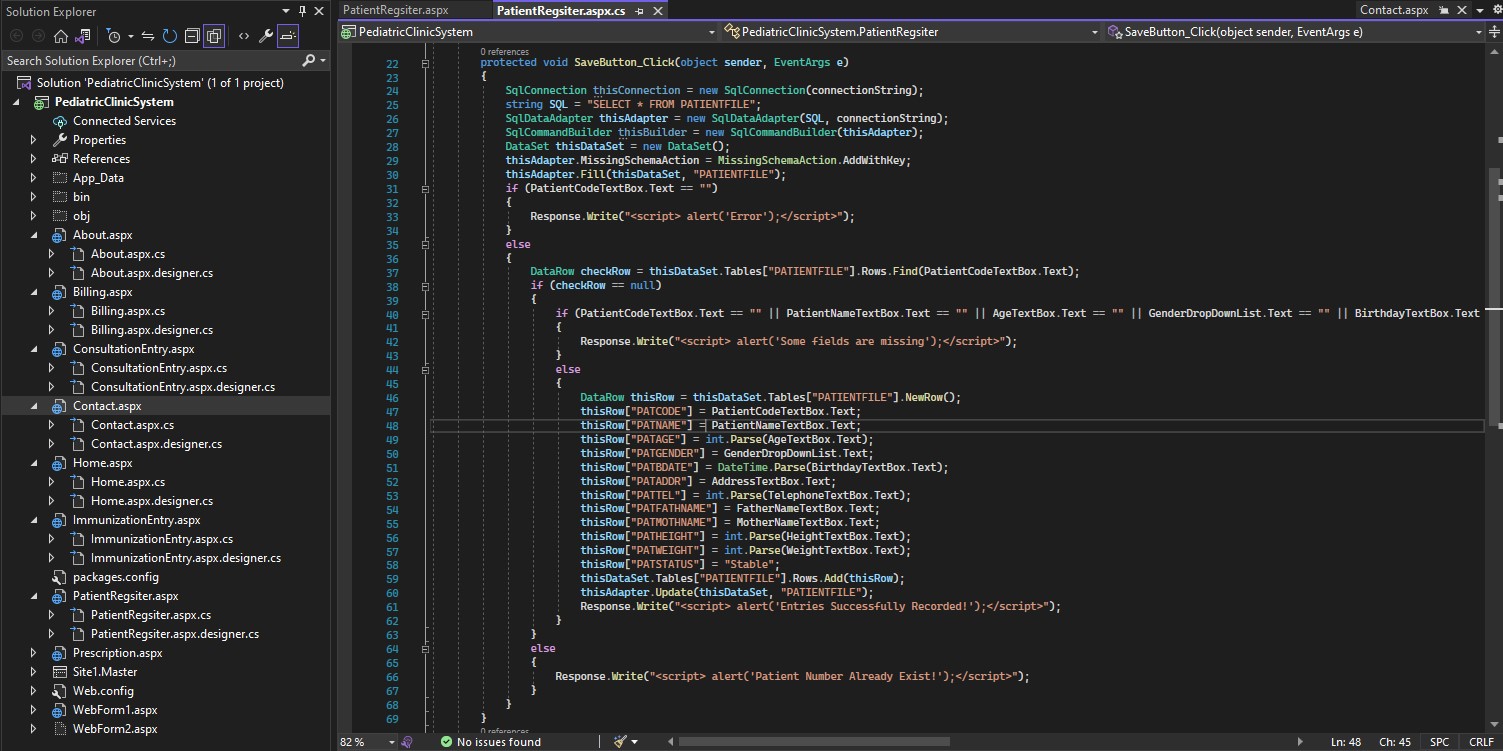The image size is (1503, 751).
Task: Pin the Solution Explorer panel
Action: (x=303, y=12)
